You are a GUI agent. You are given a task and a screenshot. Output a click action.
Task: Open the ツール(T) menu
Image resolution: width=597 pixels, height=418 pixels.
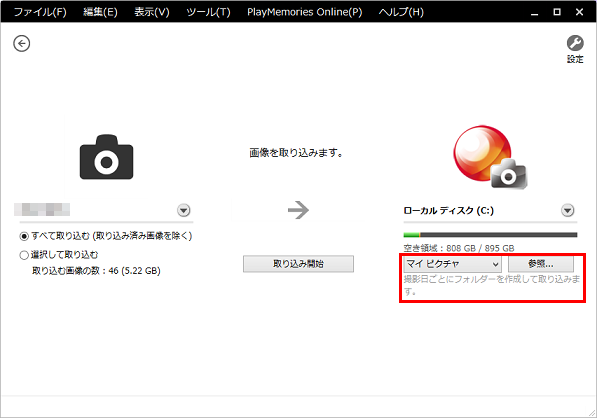pyautogui.click(x=208, y=12)
